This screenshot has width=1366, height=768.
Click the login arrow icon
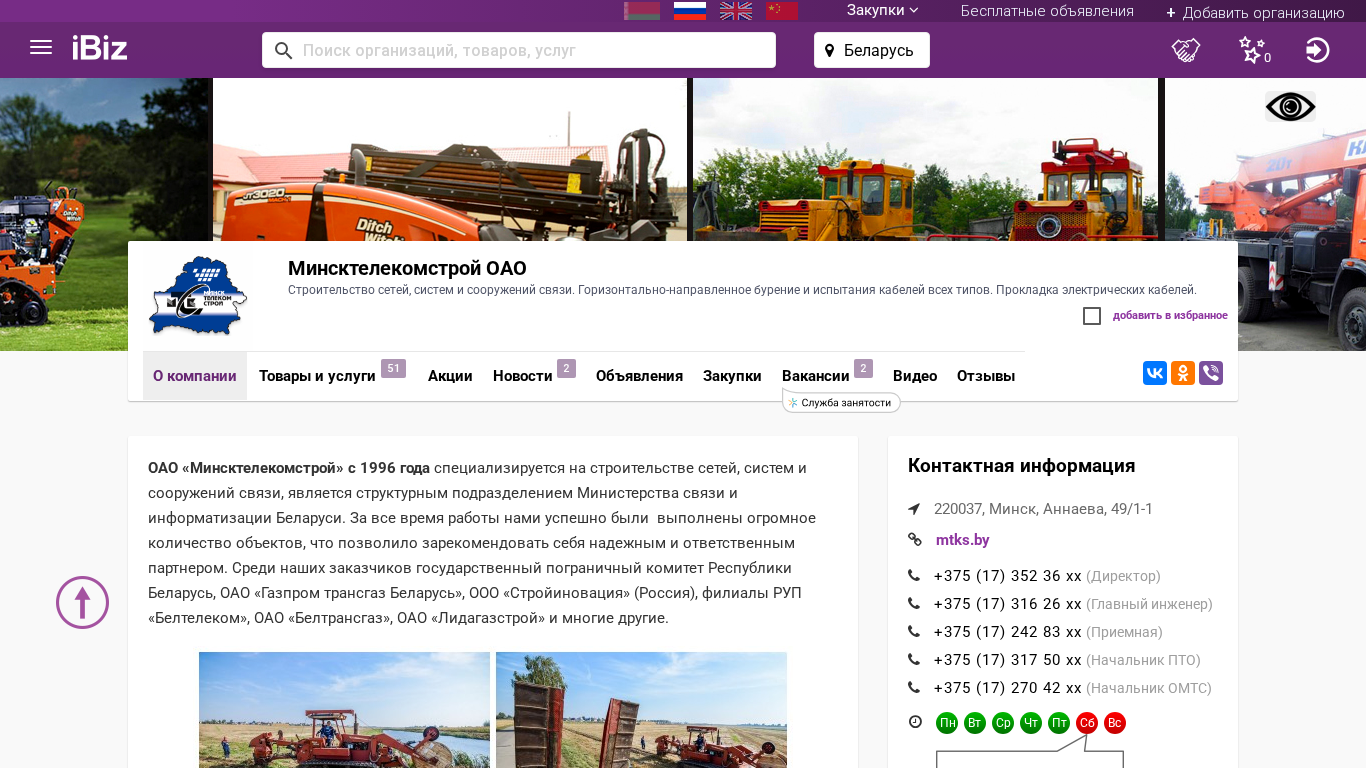click(x=1318, y=50)
